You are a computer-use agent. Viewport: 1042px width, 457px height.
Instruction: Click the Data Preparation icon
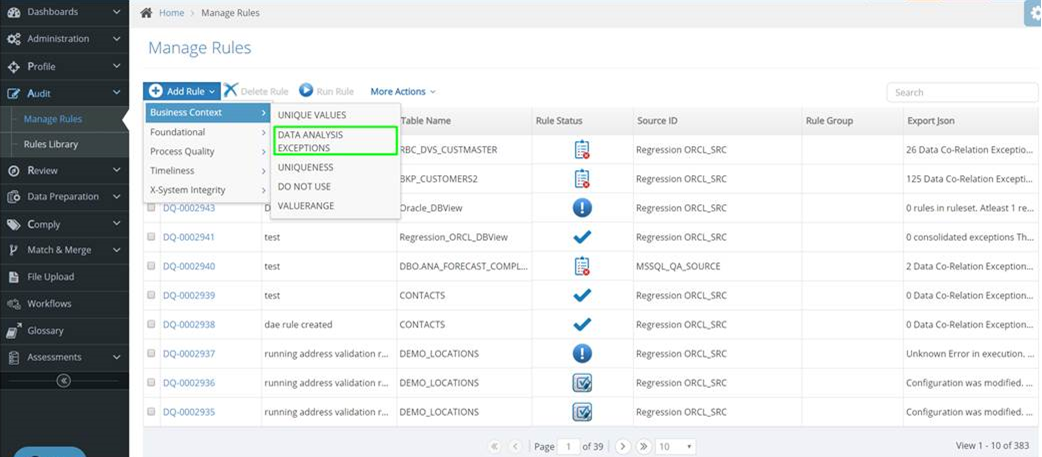point(13,197)
